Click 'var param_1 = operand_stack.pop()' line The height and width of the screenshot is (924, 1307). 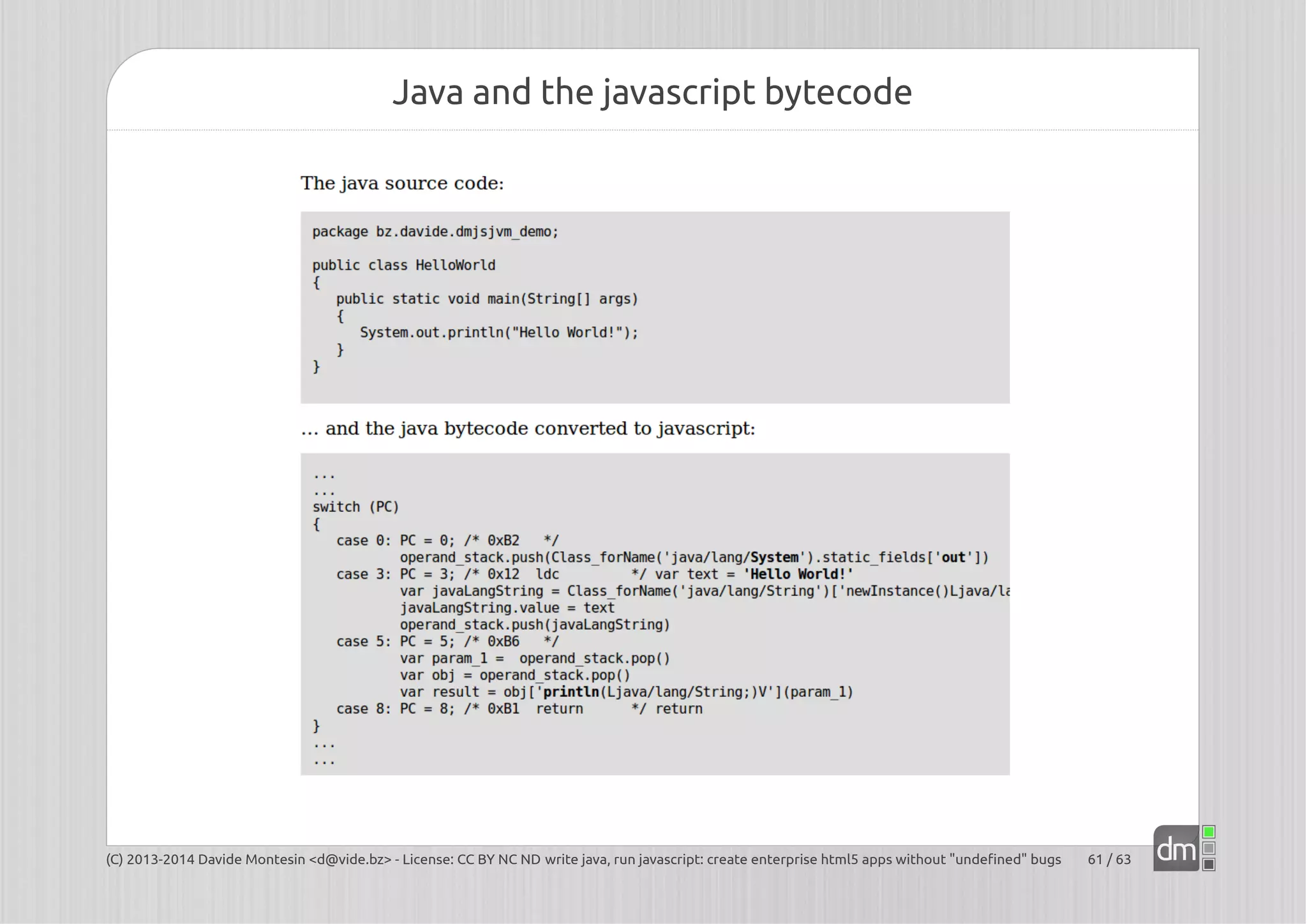[x=535, y=659]
